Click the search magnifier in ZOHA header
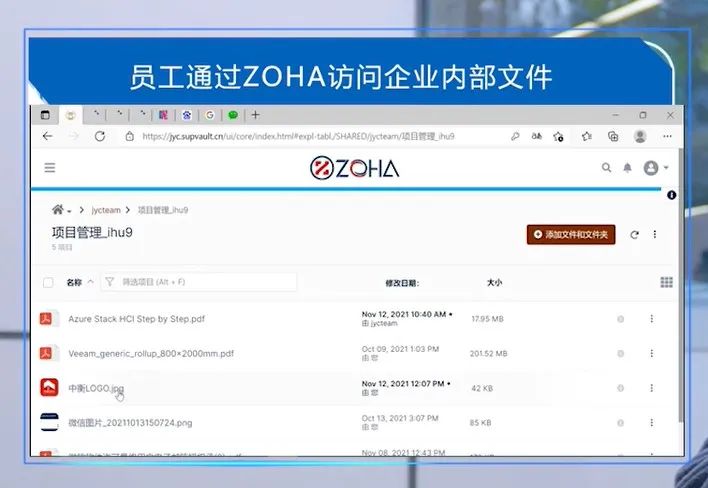Image resolution: width=708 pixels, height=488 pixels. point(606,168)
